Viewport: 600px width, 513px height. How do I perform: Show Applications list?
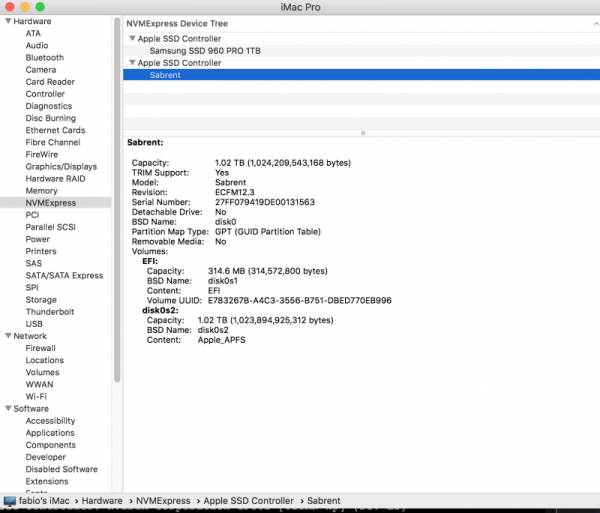pos(50,433)
